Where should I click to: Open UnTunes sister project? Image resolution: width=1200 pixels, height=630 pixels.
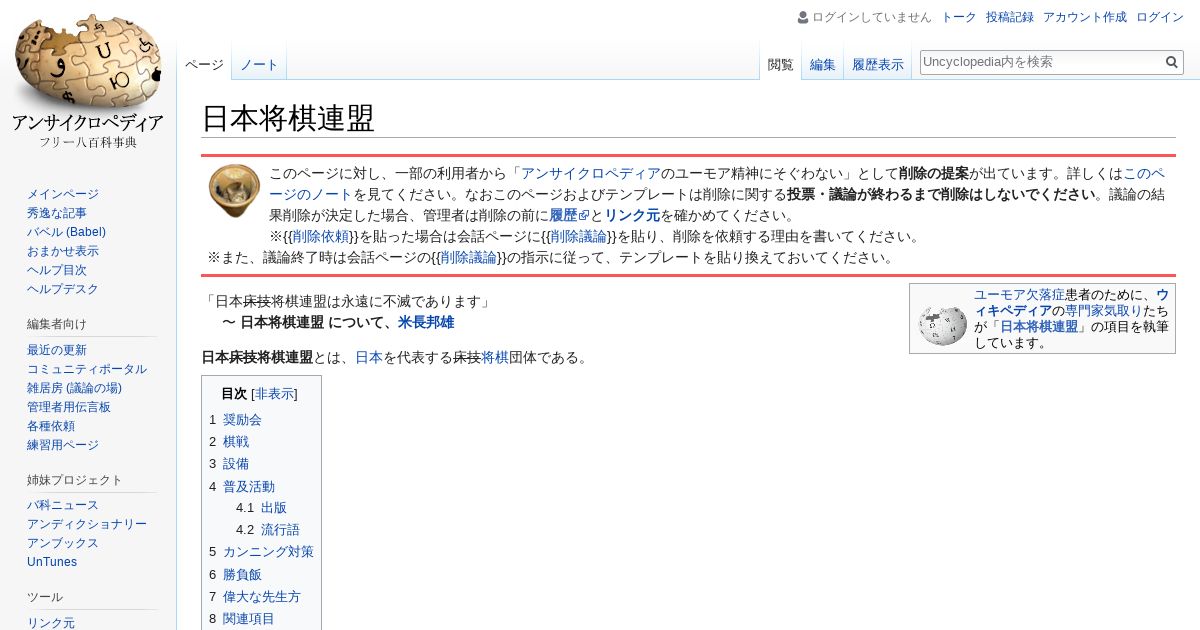[52, 562]
